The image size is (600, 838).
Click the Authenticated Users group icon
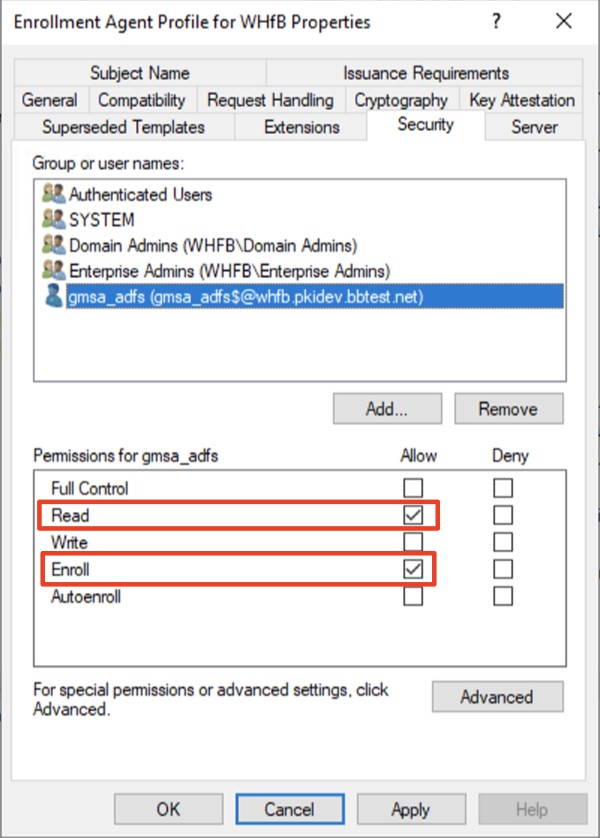53,194
